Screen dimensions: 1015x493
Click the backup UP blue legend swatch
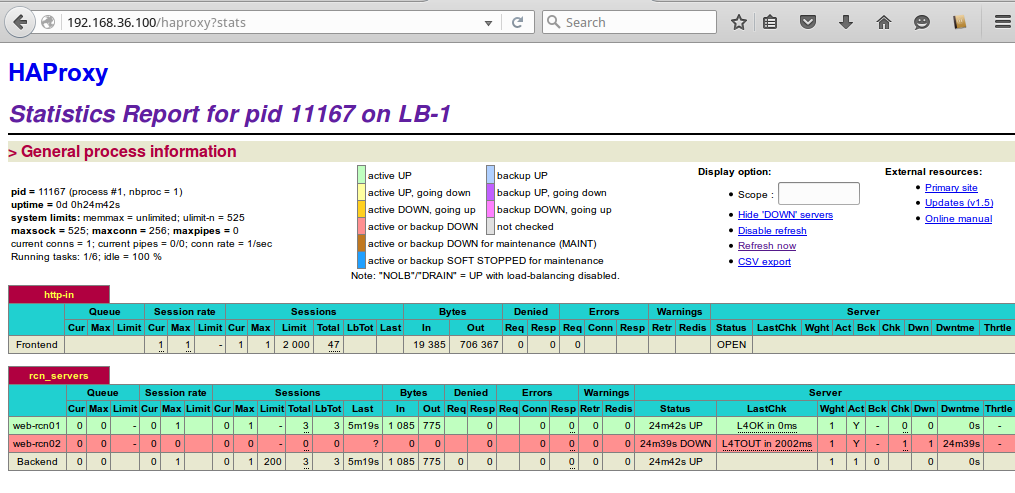[x=491, y=175]
